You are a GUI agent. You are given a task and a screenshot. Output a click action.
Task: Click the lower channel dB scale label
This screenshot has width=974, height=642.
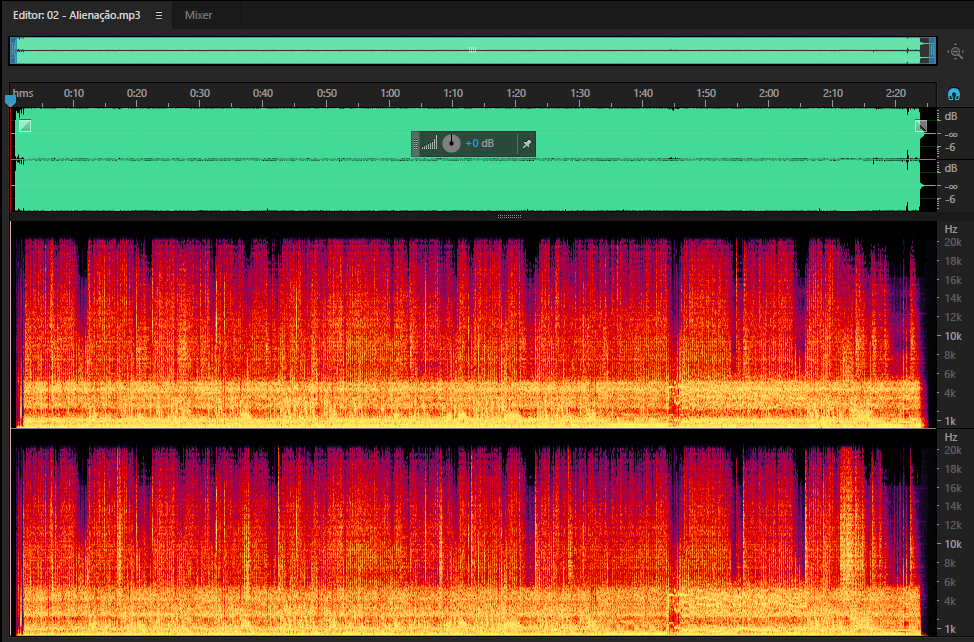(951, 168)
